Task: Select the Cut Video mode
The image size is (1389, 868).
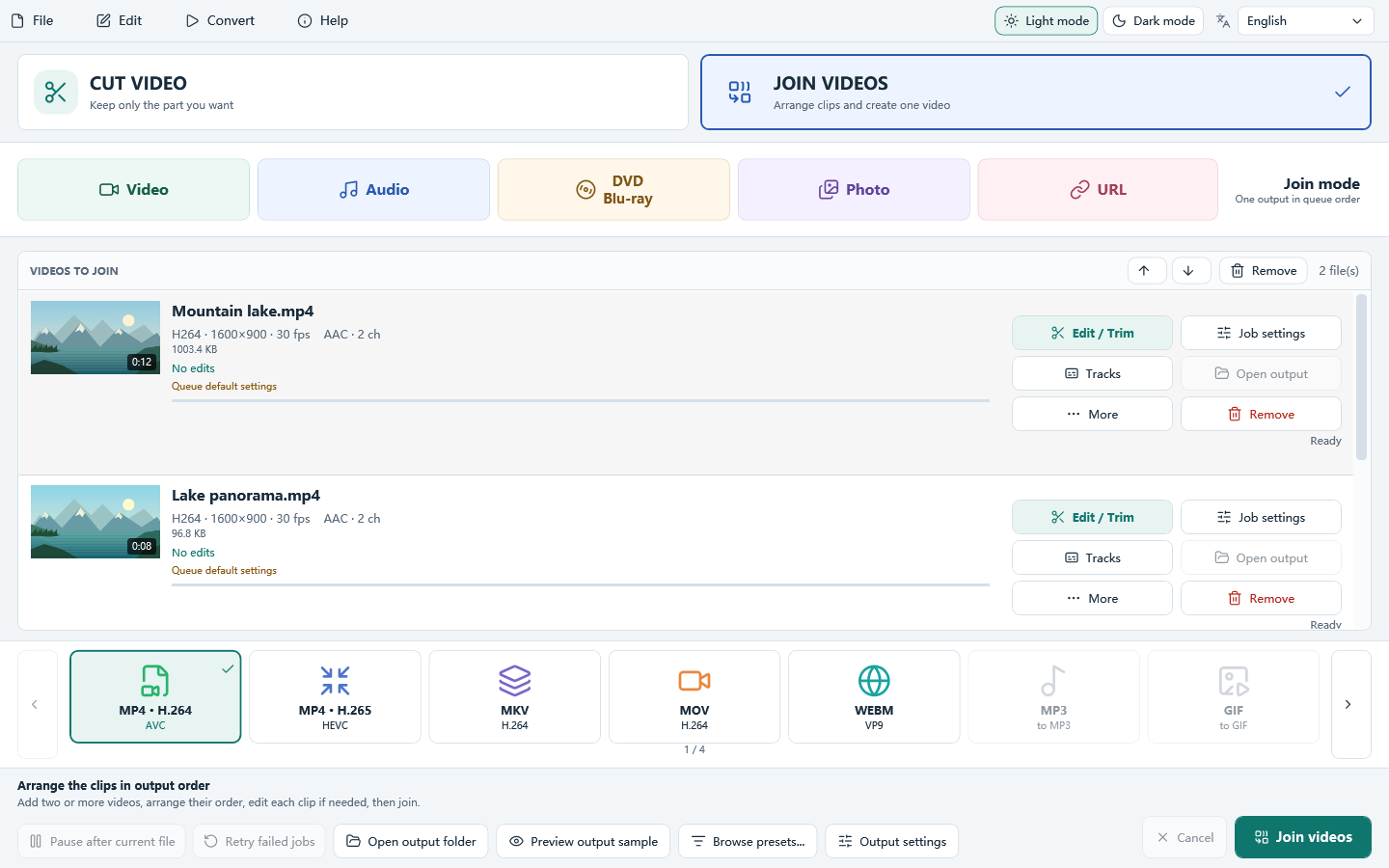Action: (x=353, y=93)
